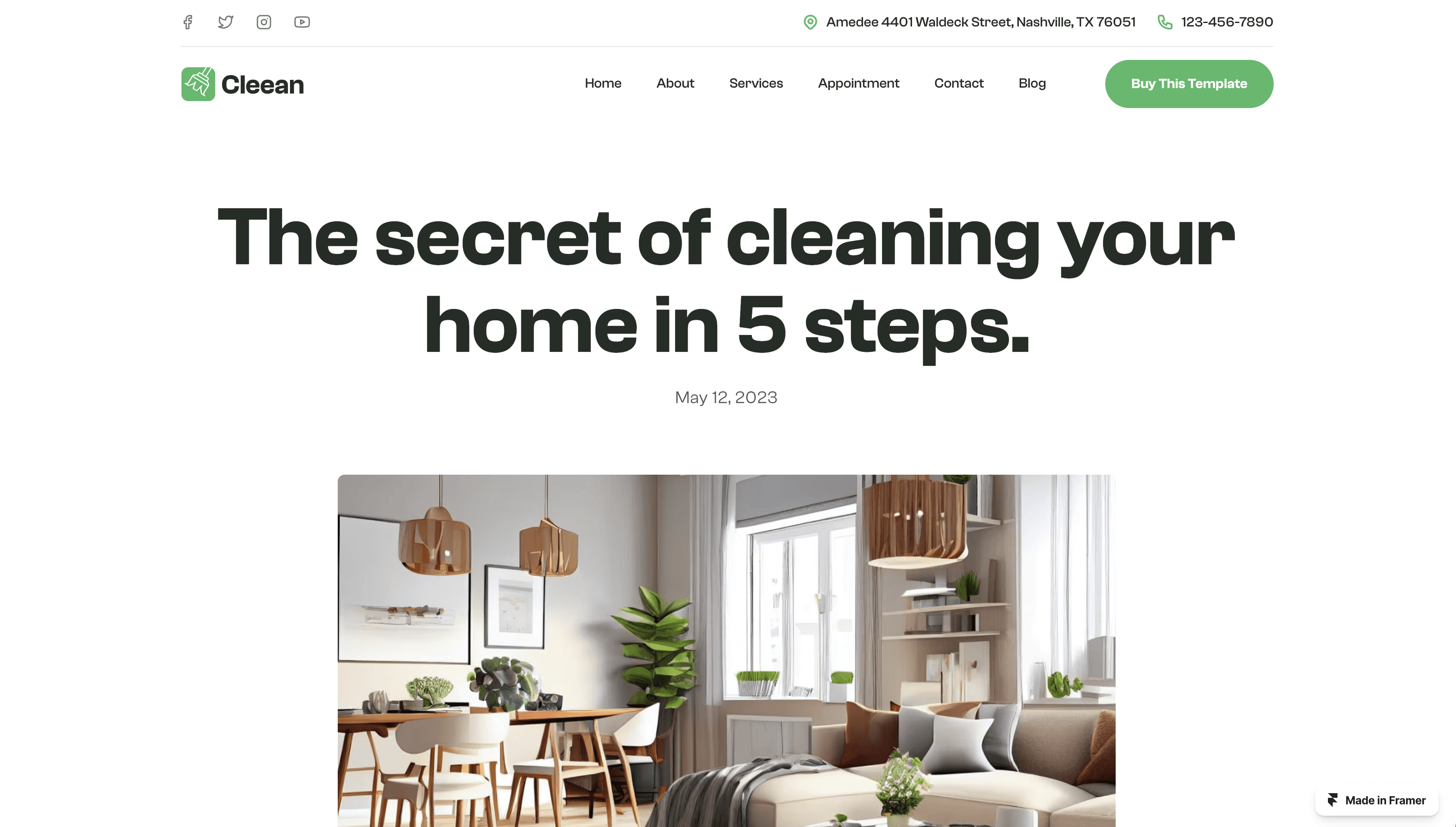Navigate to Services in navbar
Image resolution: width=1456 pixels, height=827 pixels.
(755, 83)
